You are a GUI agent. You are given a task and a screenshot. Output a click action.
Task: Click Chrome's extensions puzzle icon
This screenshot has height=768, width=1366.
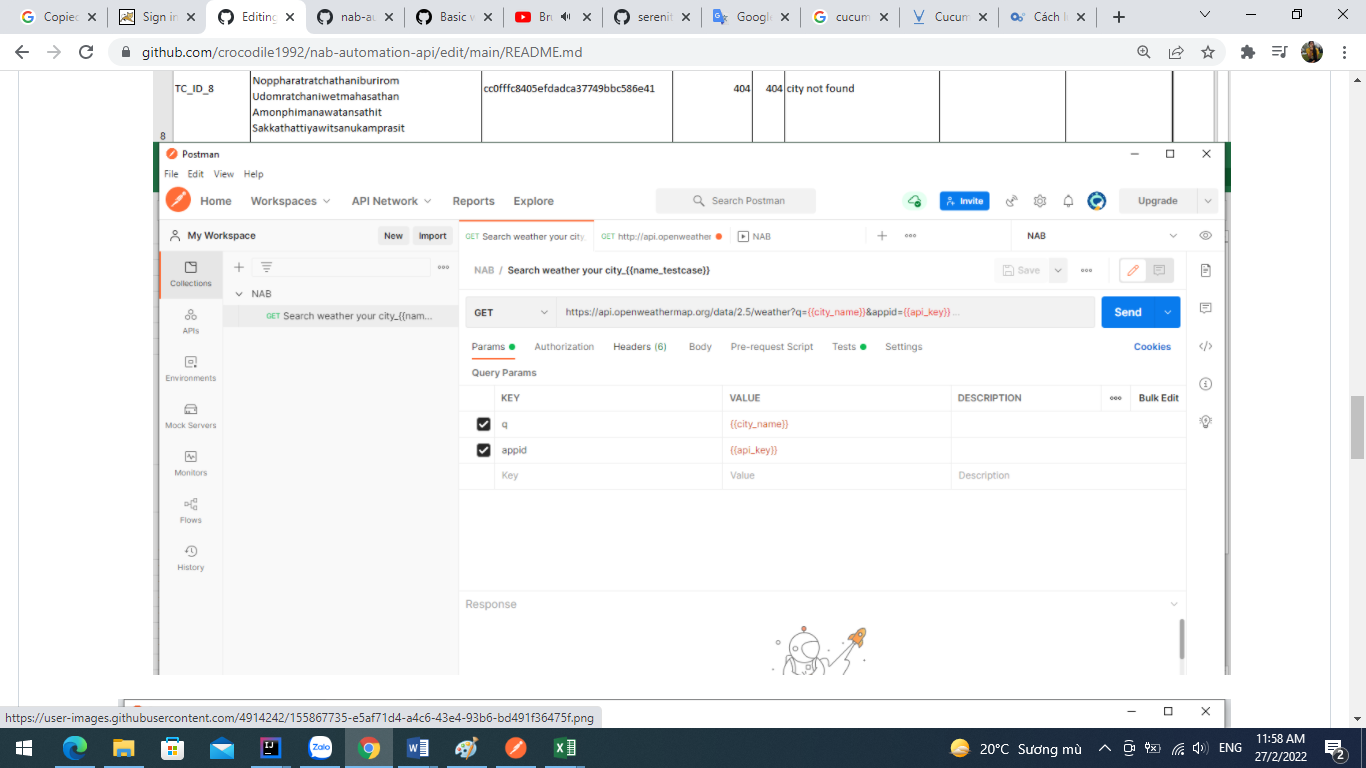[1247, 52]
